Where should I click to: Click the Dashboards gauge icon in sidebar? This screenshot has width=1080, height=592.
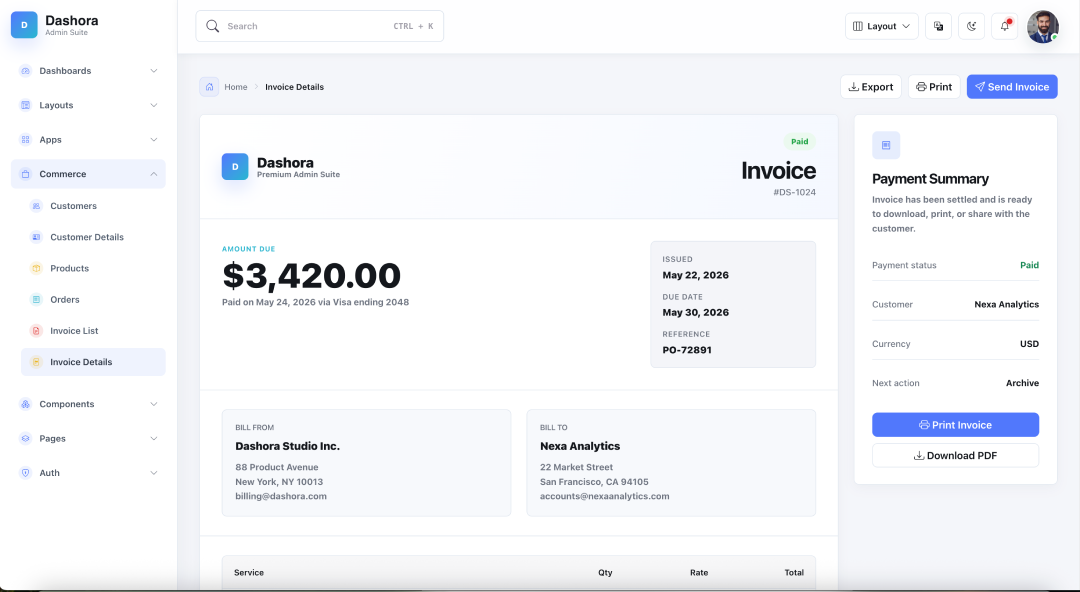click(x=25, y=71)
